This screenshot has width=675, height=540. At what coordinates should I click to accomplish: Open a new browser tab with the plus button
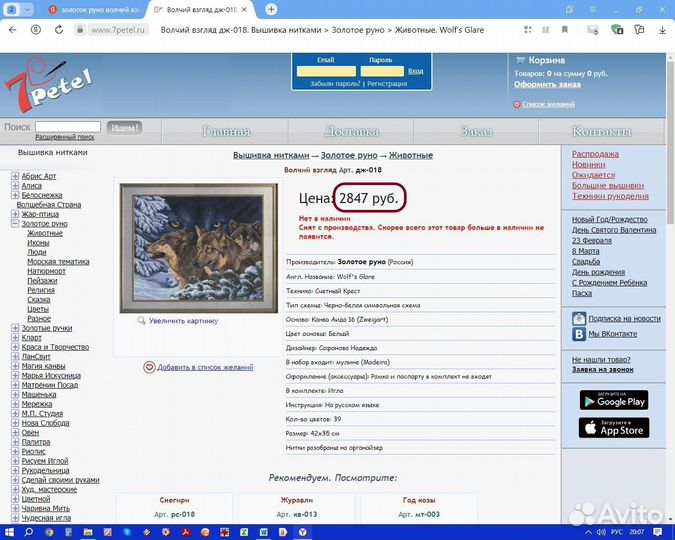pyautogui.click(x=272, y=9)
